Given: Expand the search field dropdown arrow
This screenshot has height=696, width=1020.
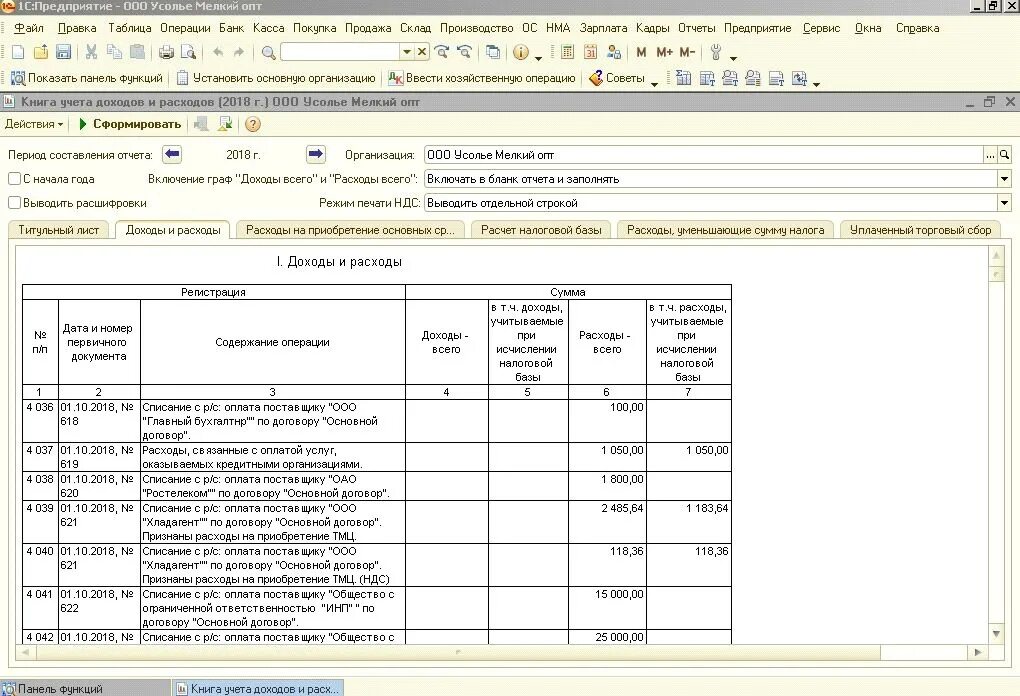Looking at the screenshot, I should [407, 51].
